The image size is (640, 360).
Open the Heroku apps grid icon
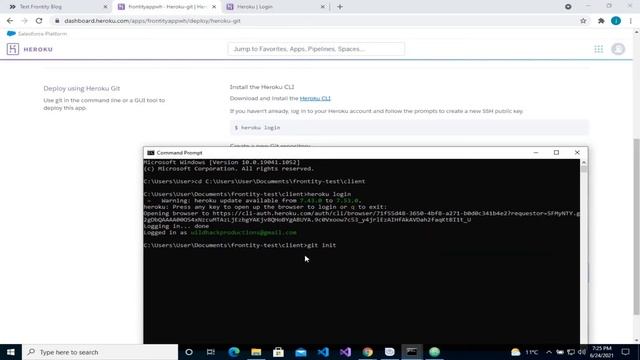coord(598,49)
